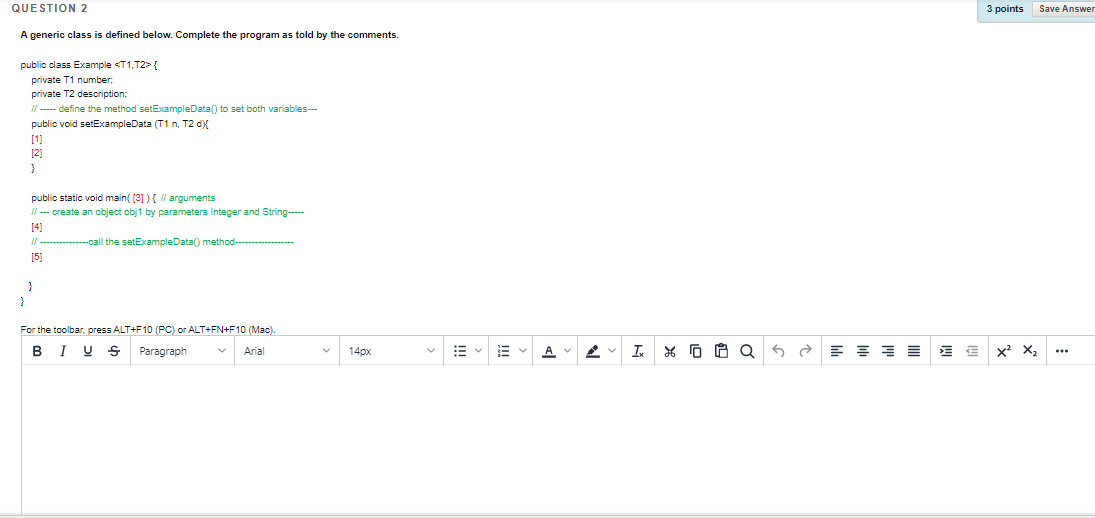This screenshot has width=1095, height=518.
Task: Decrease paragraph indent
Action: point(972,351)
